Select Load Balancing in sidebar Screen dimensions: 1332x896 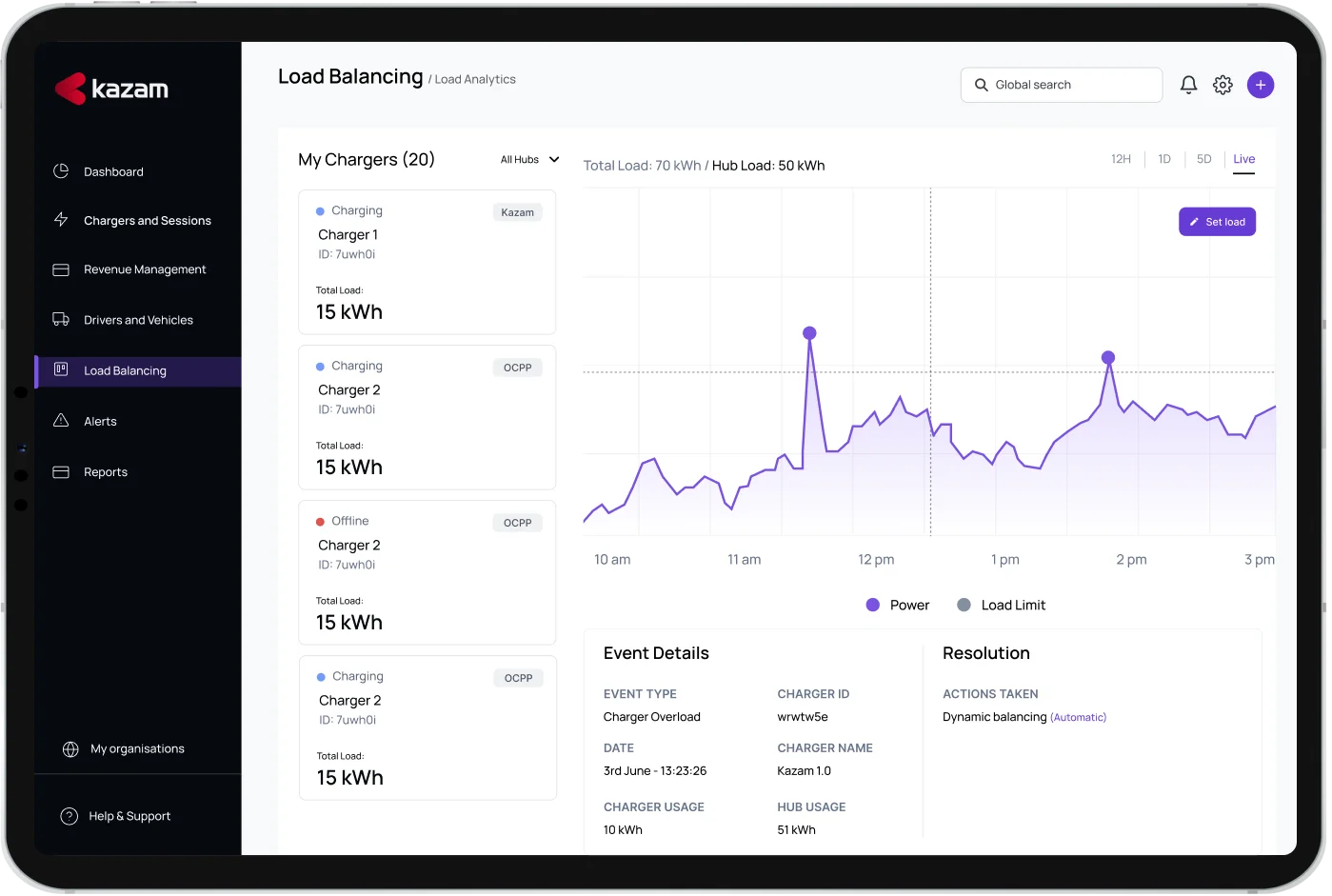click(x=138, y=371)
